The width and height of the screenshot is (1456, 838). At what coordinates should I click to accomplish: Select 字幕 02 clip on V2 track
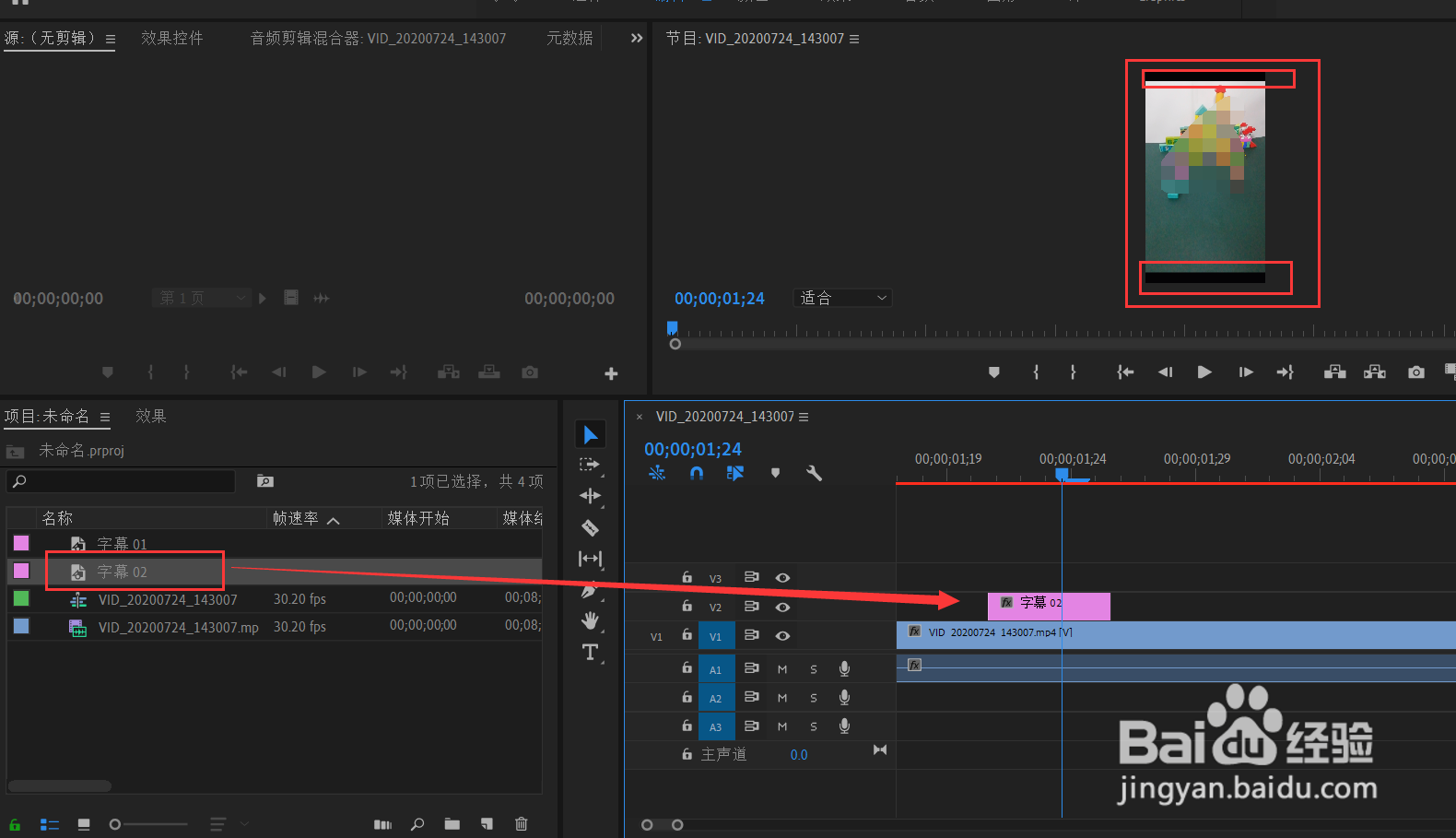[x=1049, y=606]
